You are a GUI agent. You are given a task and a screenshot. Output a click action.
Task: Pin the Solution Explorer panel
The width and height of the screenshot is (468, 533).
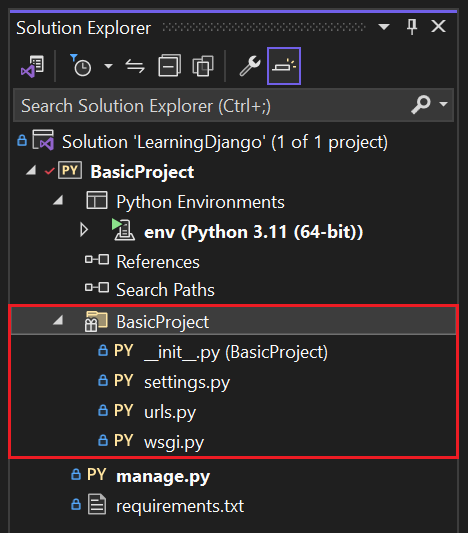412,27
